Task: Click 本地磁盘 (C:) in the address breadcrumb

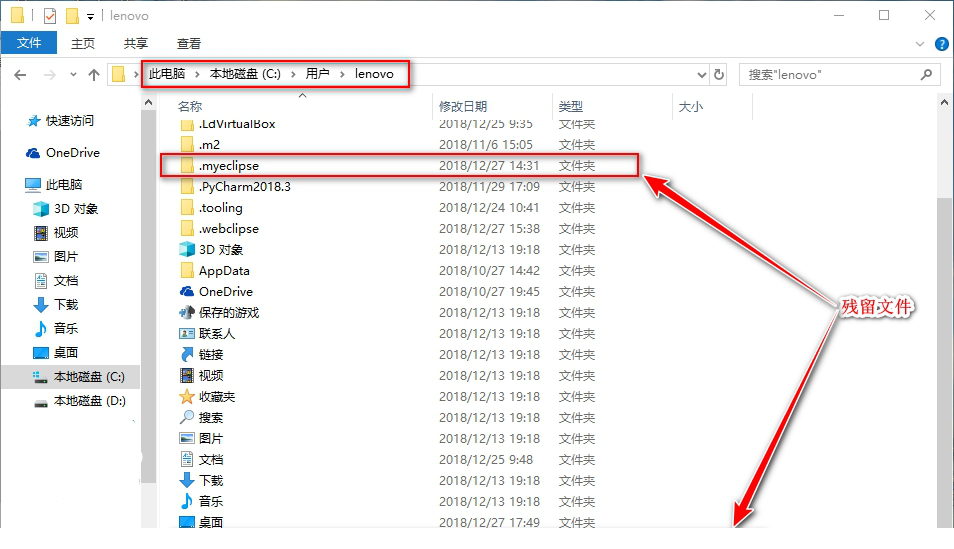Action: [245, 74]
